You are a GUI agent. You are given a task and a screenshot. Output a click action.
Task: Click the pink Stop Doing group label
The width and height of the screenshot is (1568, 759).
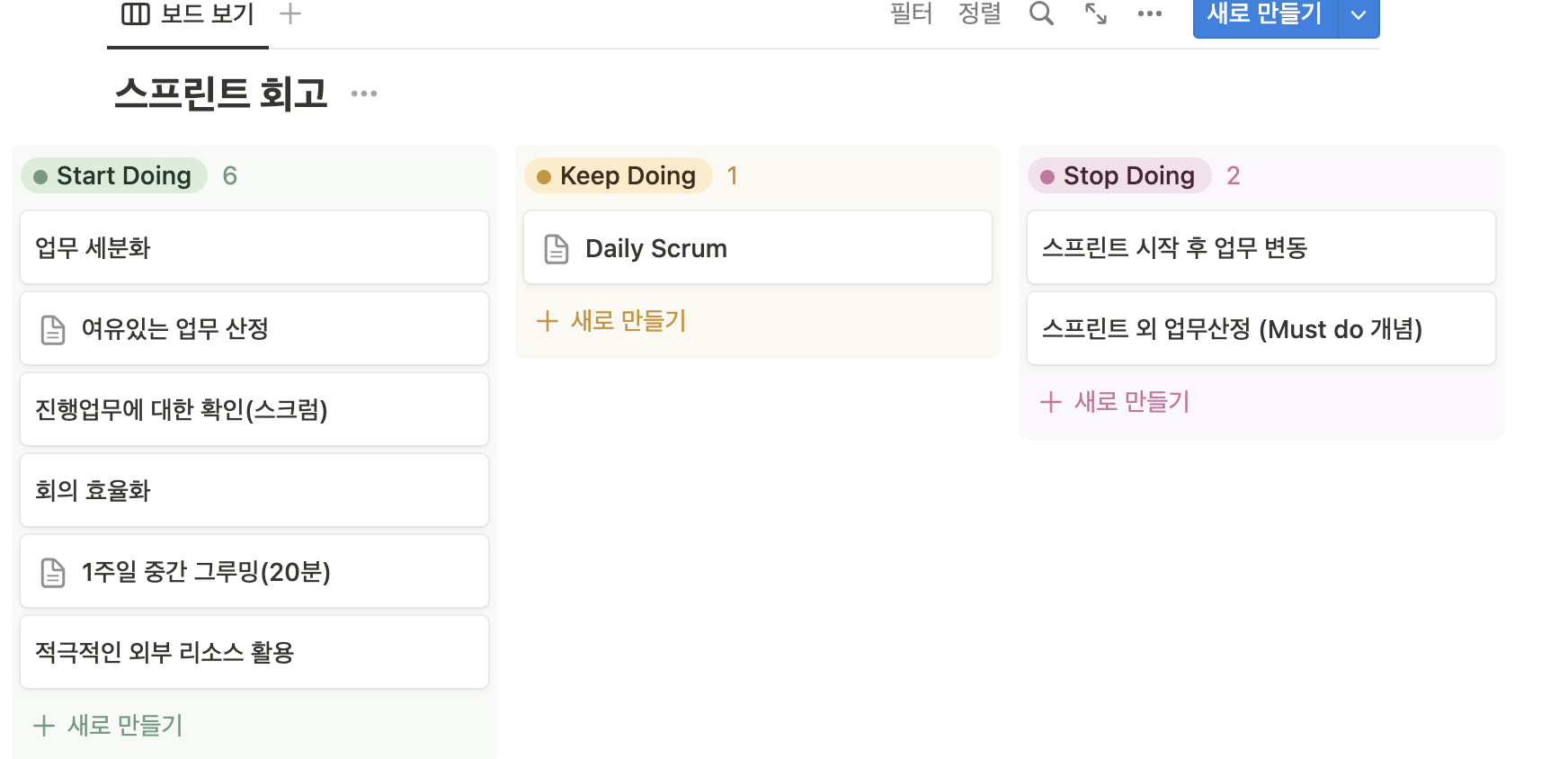(1119, 175)
